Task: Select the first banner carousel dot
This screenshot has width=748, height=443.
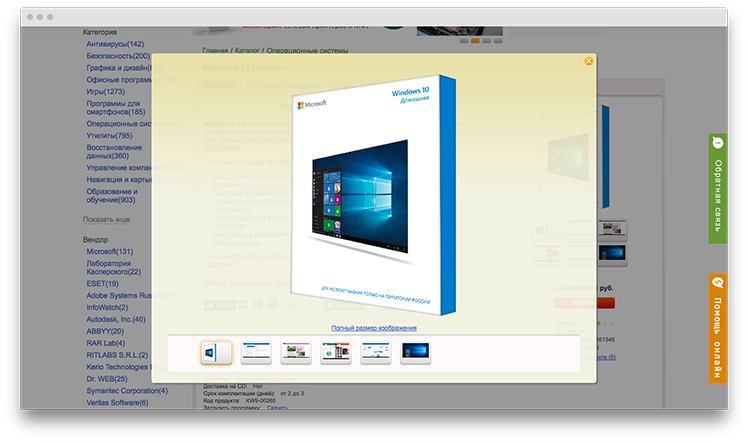Action: coord(464,41)
